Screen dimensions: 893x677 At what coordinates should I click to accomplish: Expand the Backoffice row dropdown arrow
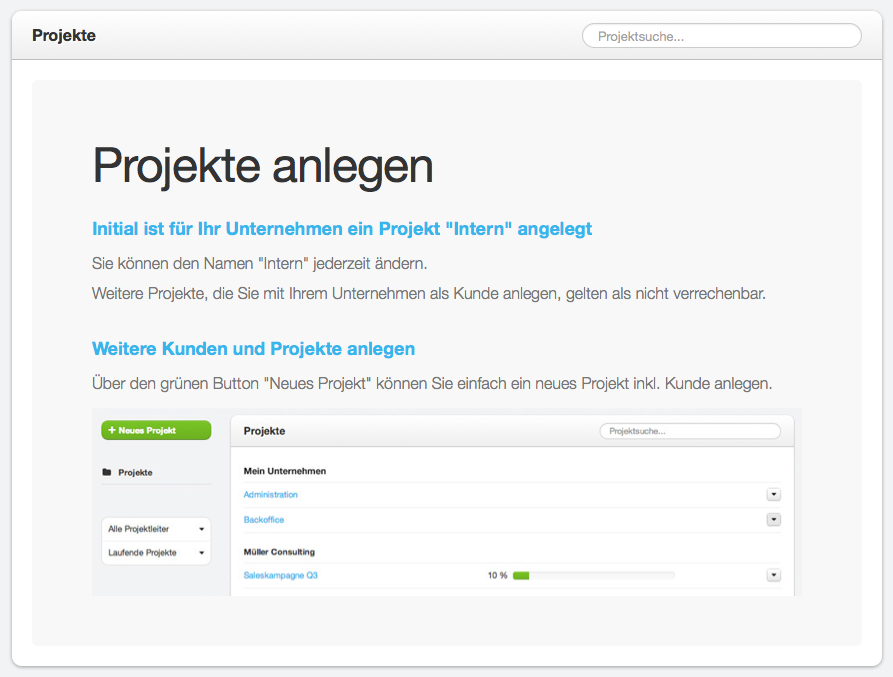(x=773, y=519)
